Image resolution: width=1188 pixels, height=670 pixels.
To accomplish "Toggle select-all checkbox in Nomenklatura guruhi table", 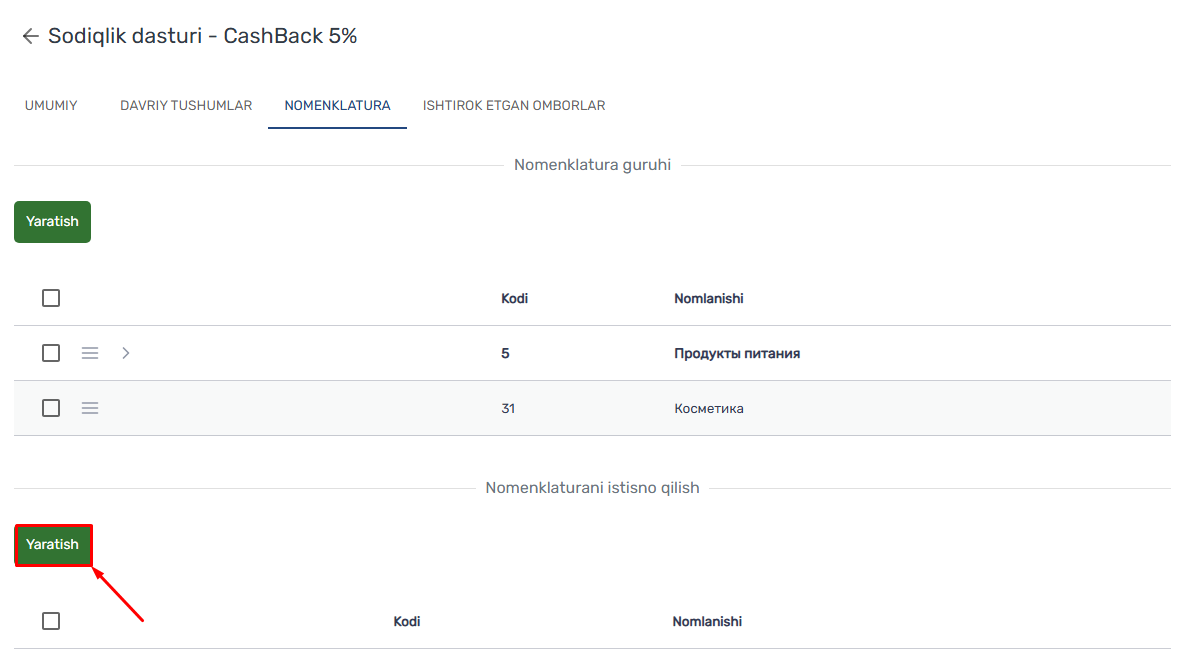I will [x=51, y=298].
